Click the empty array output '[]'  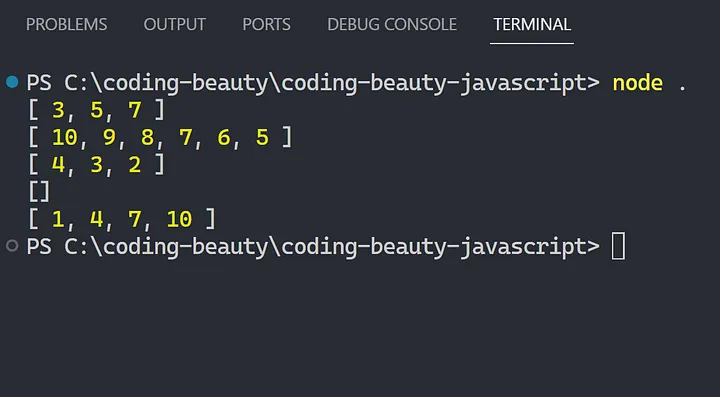click(39, 191)
